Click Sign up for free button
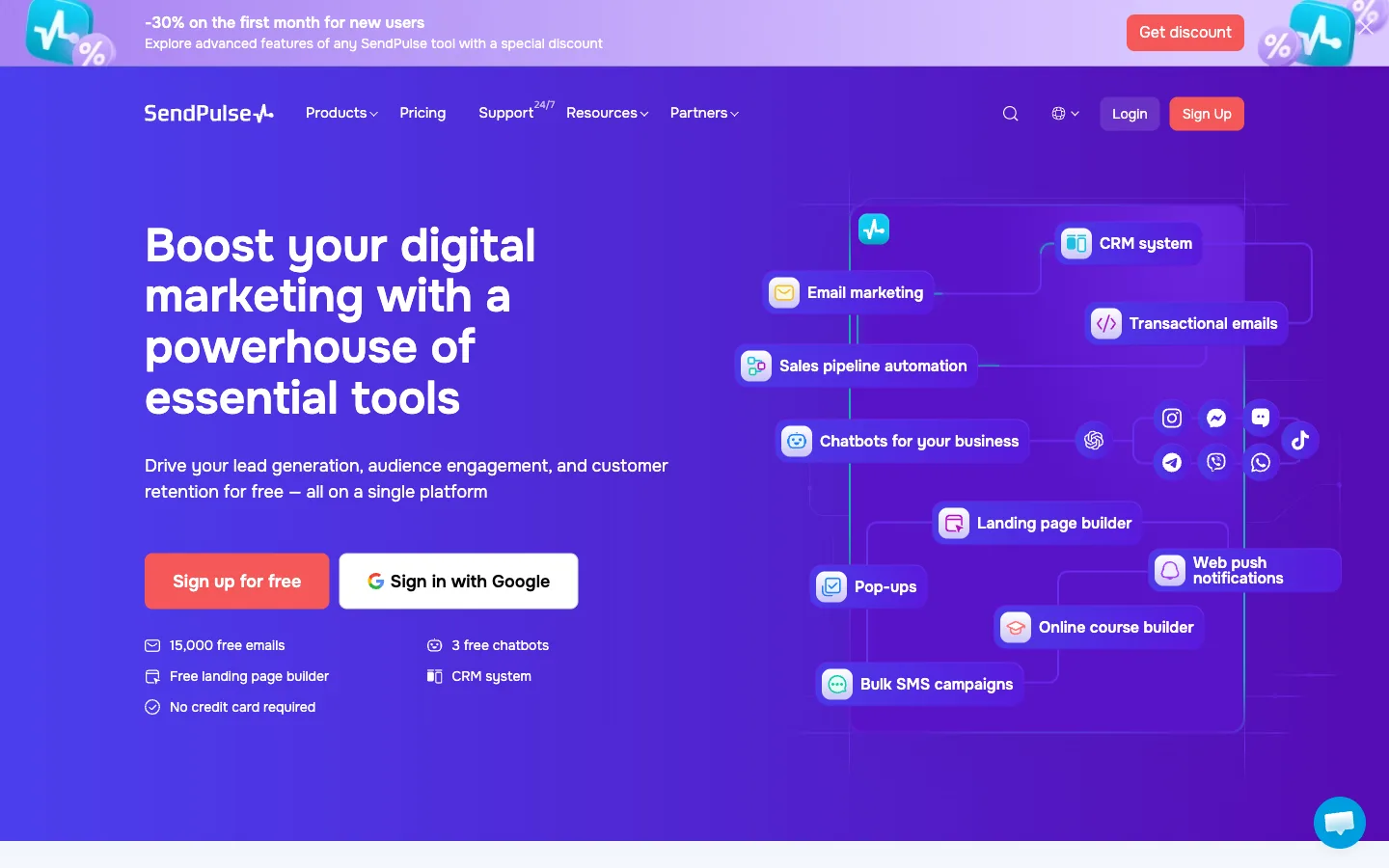Screen dimensions: 1389x868 [236, 581]
